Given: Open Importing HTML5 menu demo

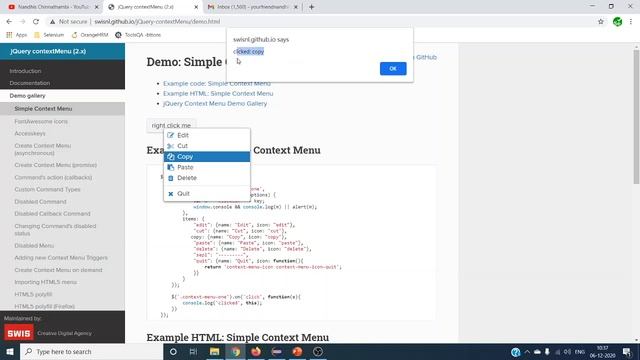Looking at the screenshot, I should pos(45,282).
